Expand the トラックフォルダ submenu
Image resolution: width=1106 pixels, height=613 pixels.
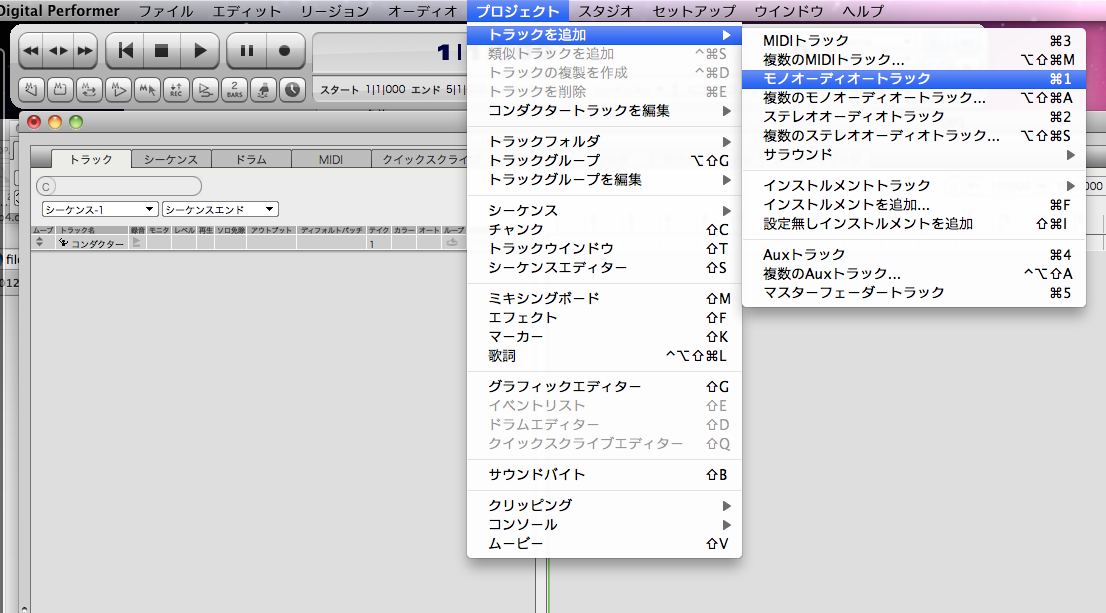coord(604,142)
